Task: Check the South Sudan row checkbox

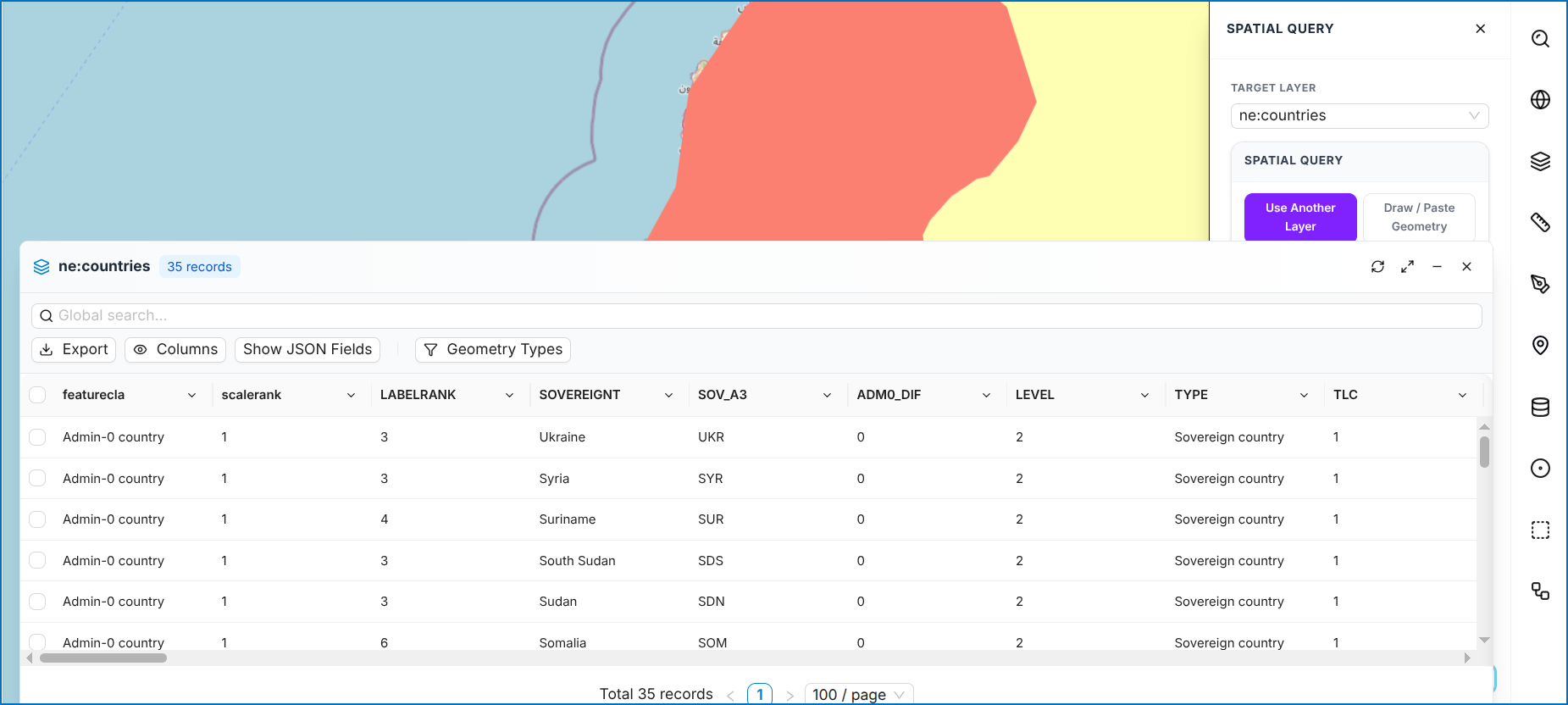Action: pos(37,561)
